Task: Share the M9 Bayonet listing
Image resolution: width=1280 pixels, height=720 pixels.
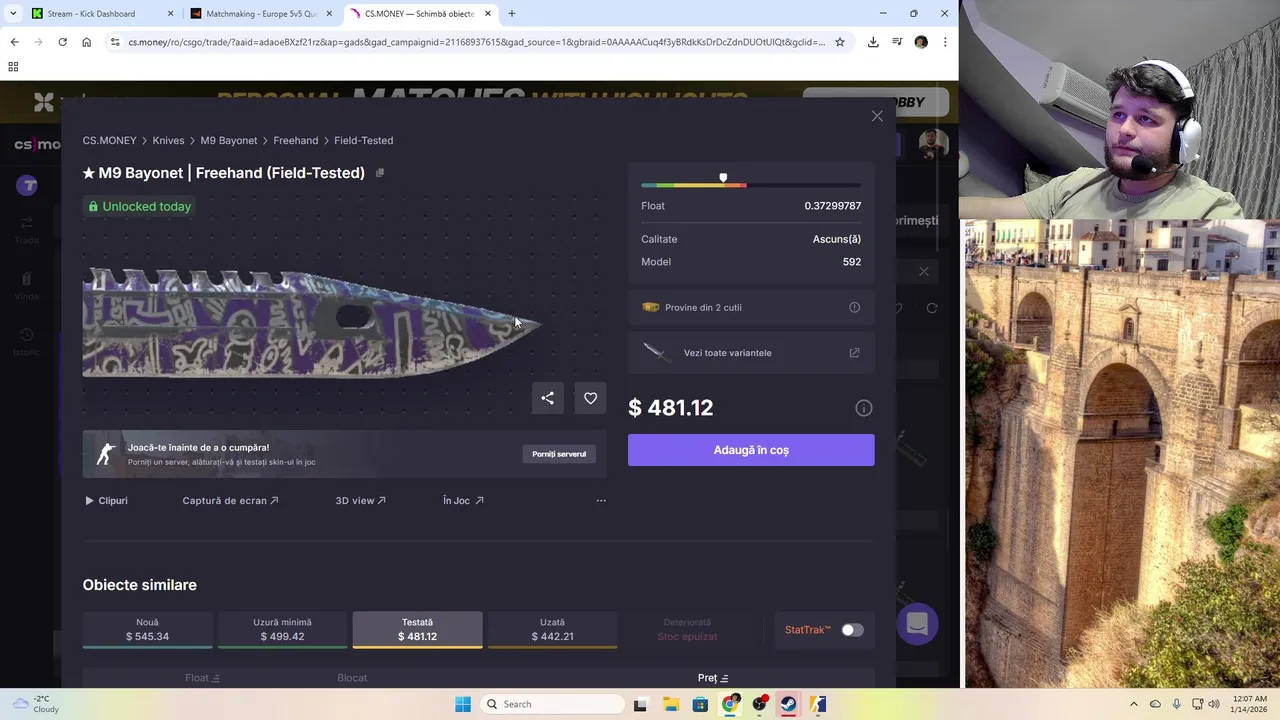Action: tap(547, 398)
